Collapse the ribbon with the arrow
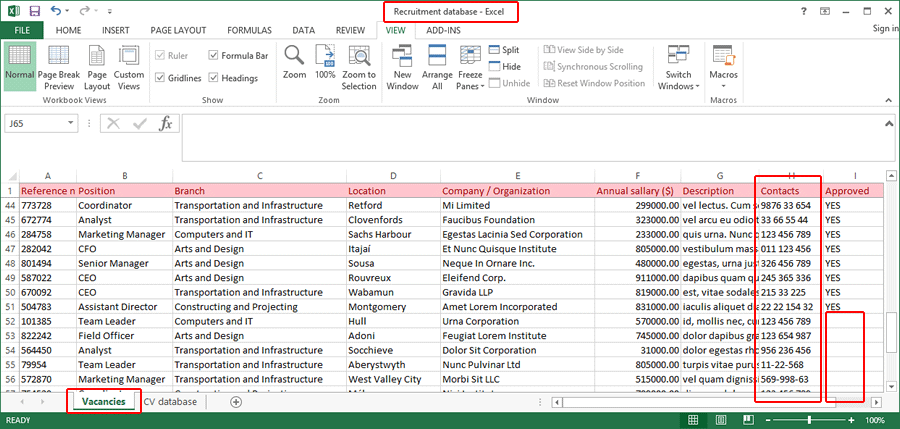 889,100
